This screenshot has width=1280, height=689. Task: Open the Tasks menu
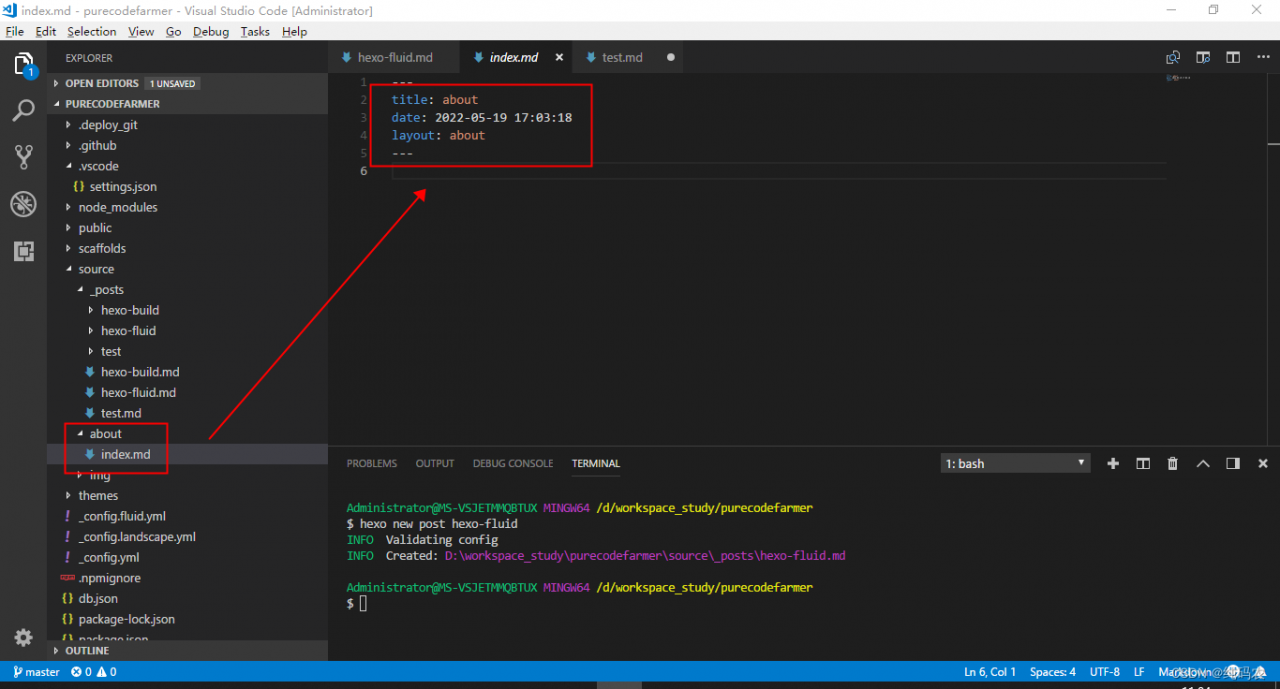[x=255, y=32]
